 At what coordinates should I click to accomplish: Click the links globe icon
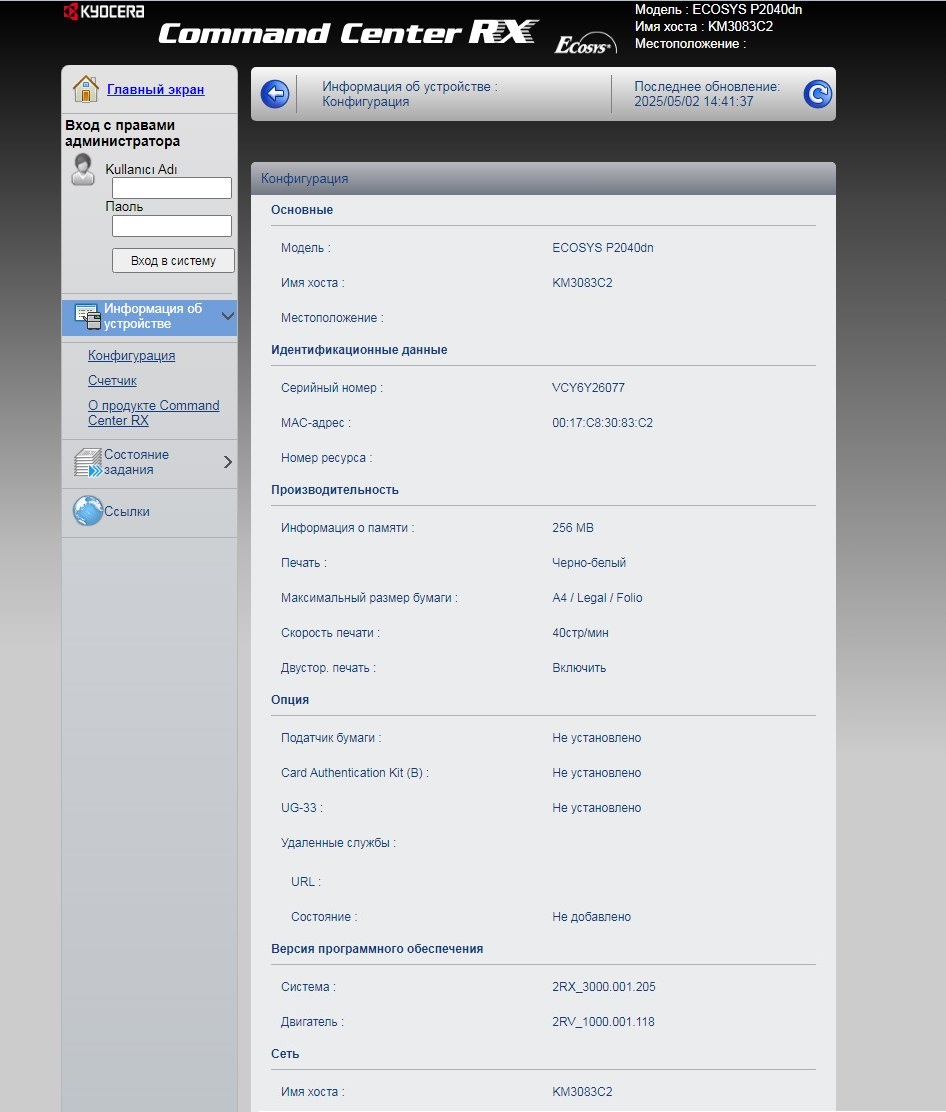[88, 511]
